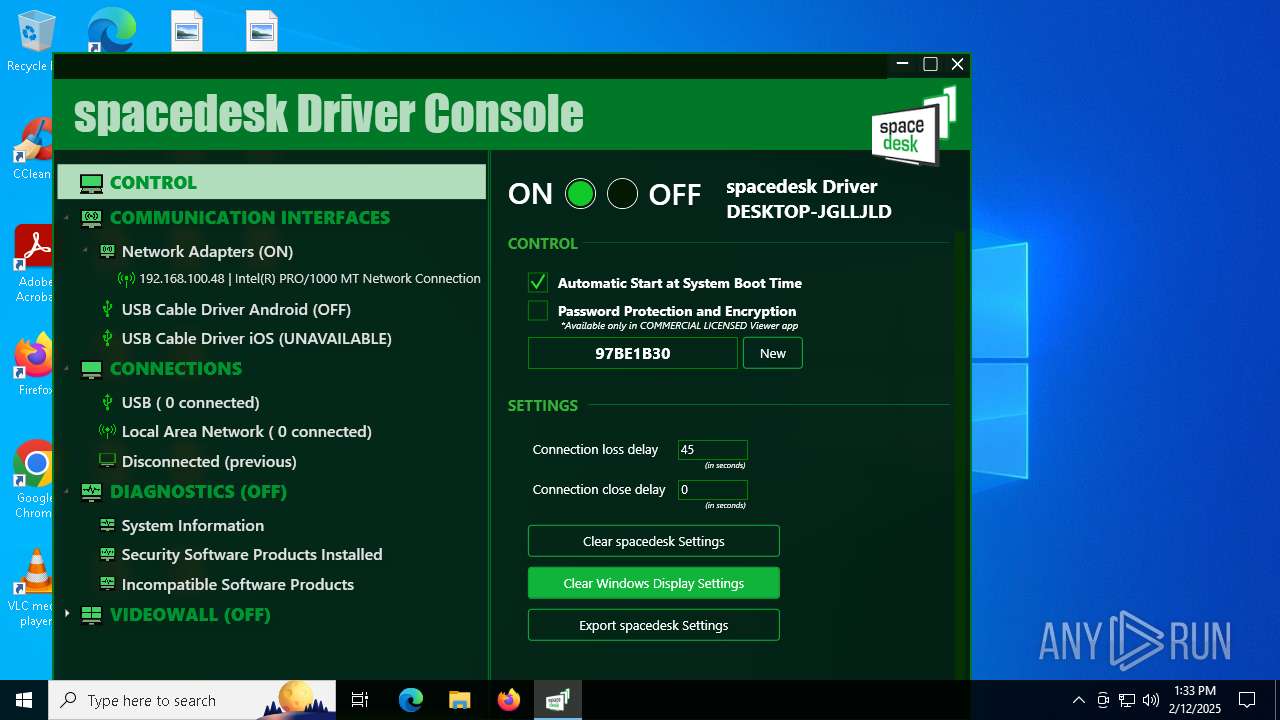Click the New password button

coord(773,353)
